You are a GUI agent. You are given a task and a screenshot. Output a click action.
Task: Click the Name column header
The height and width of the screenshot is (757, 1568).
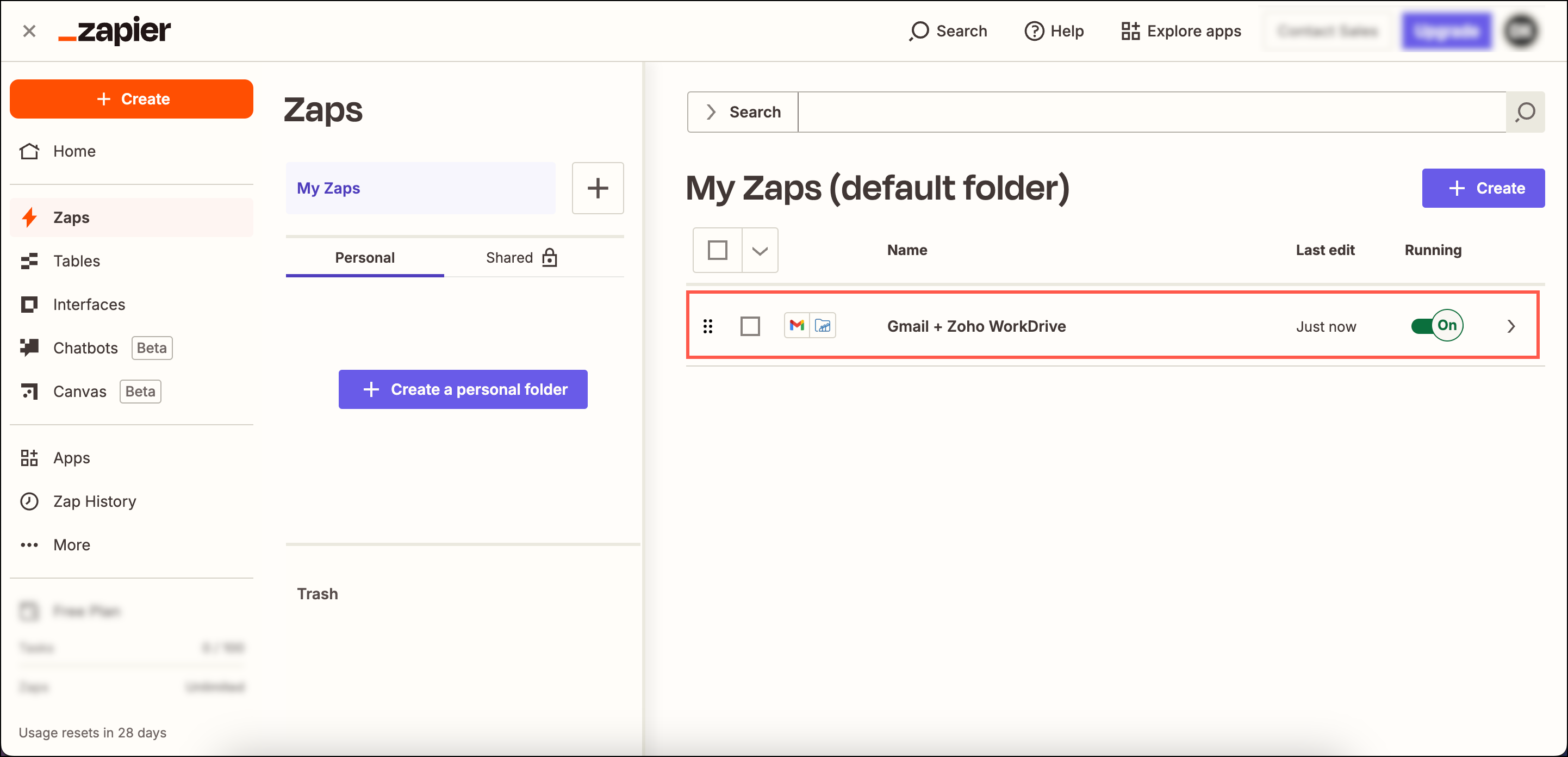[x=907, y=250]
